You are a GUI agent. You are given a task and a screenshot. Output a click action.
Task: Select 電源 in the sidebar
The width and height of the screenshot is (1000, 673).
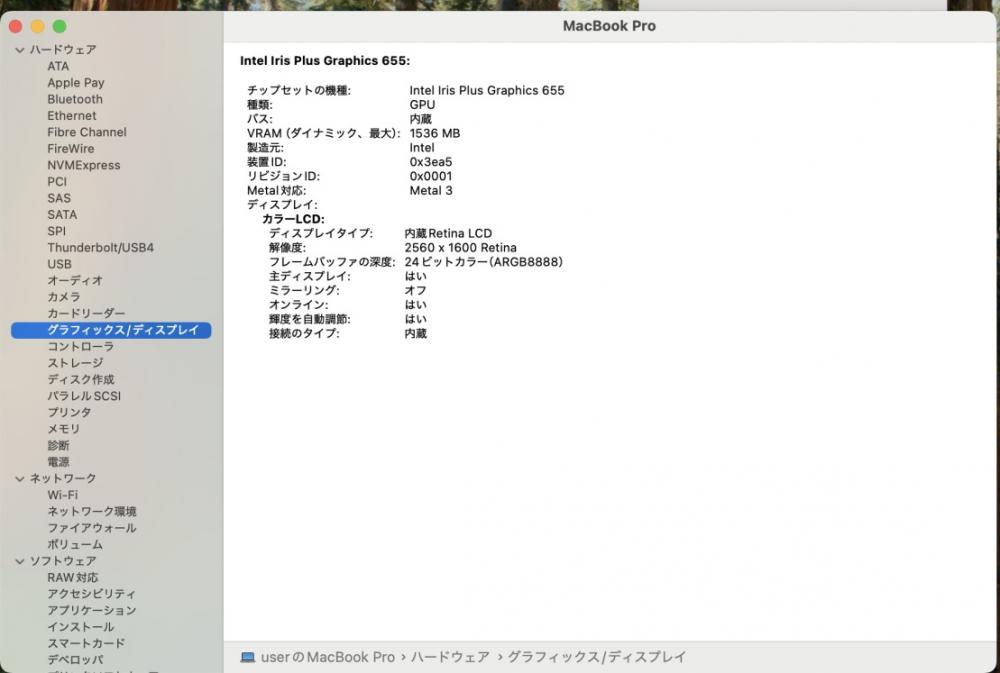point(58,462)
